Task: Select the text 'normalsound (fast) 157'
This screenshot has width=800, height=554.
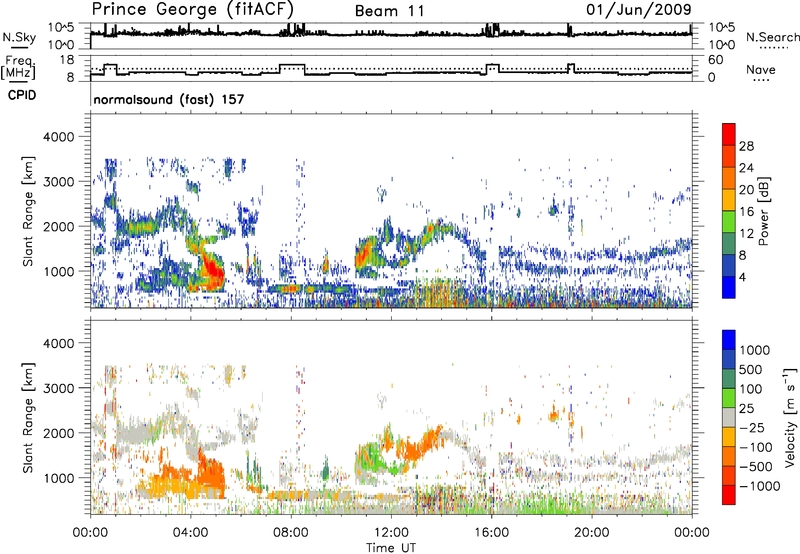Action: [169, 99]
